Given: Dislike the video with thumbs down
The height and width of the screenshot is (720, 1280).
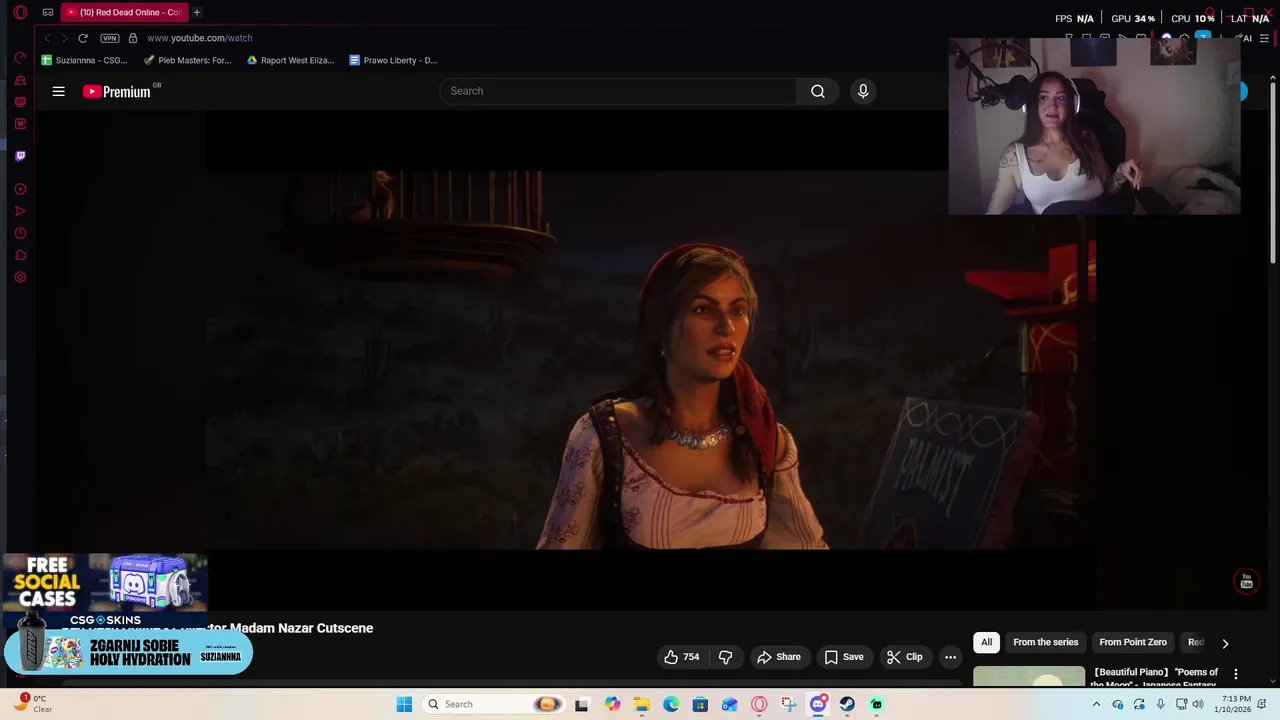Looking at the screenshot, I should tap(726, 657).
